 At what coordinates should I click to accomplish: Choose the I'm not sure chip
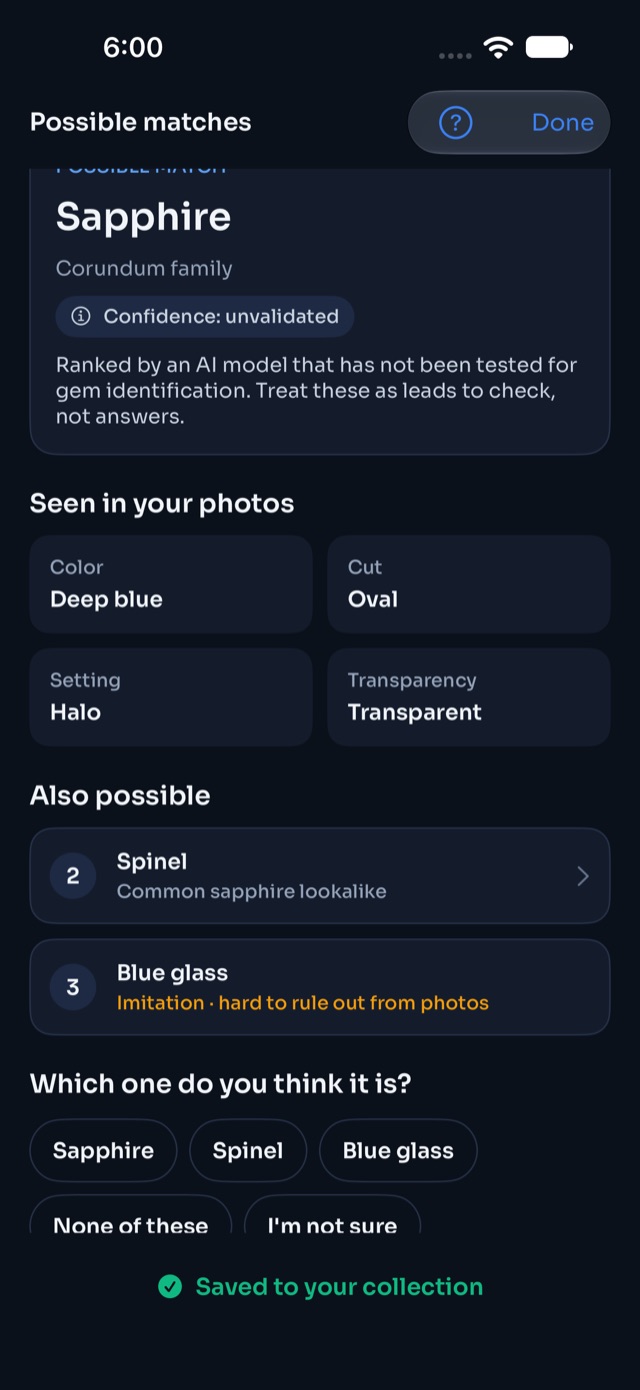coord(332,1215)
